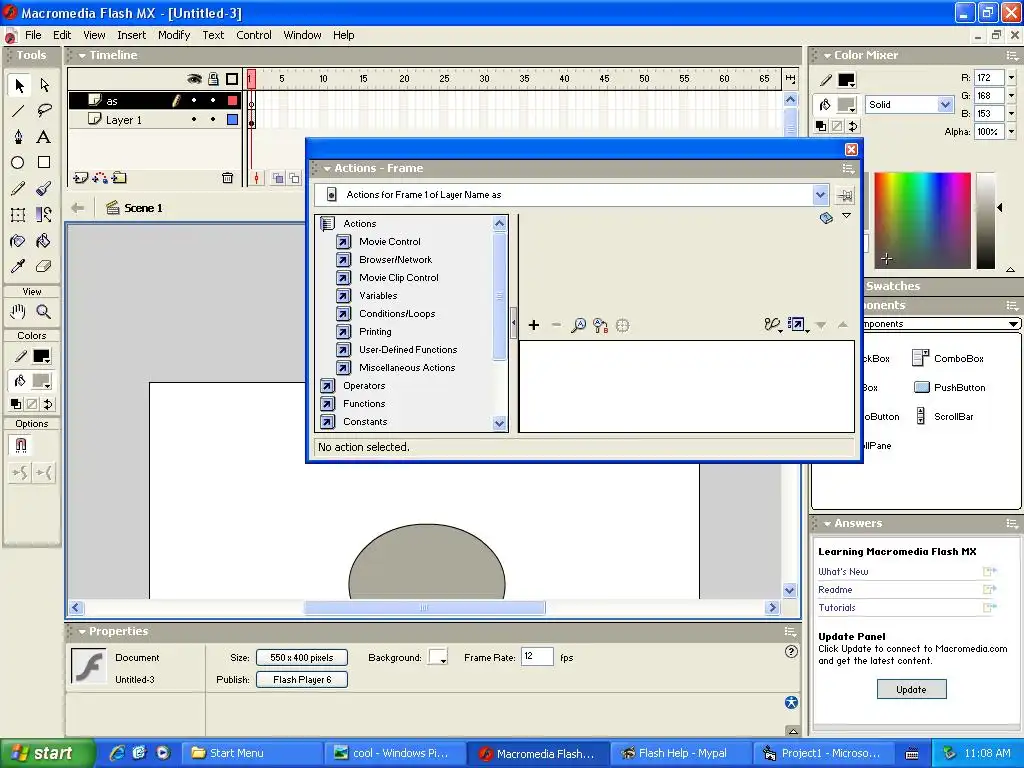Select the Eyedropper tool

point(19,266)
